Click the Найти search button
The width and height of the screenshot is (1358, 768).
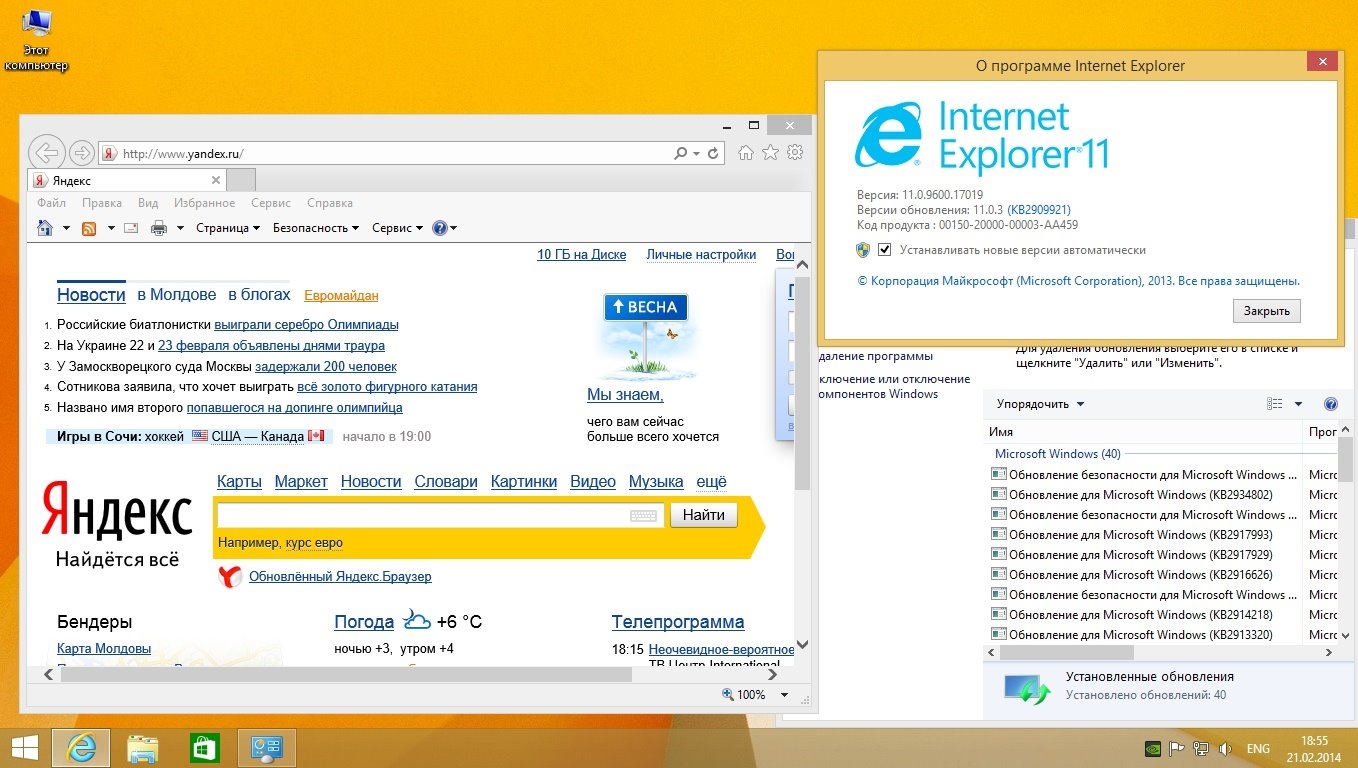[704, 515]
